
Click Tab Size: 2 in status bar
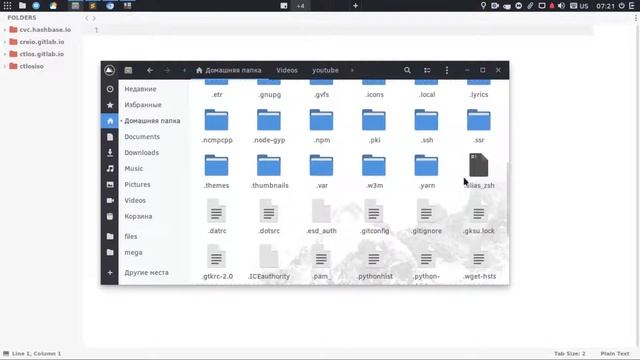coord(569,353)
